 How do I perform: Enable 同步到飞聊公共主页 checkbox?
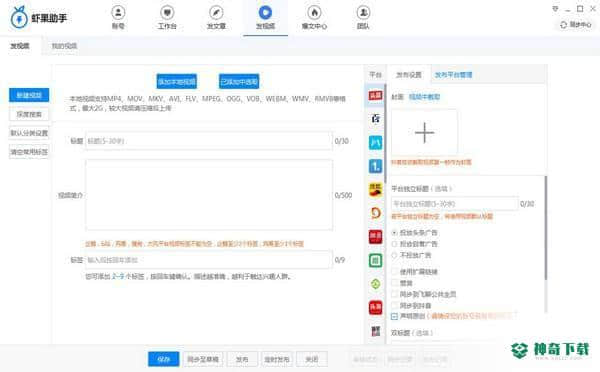(x=394, y=294)
